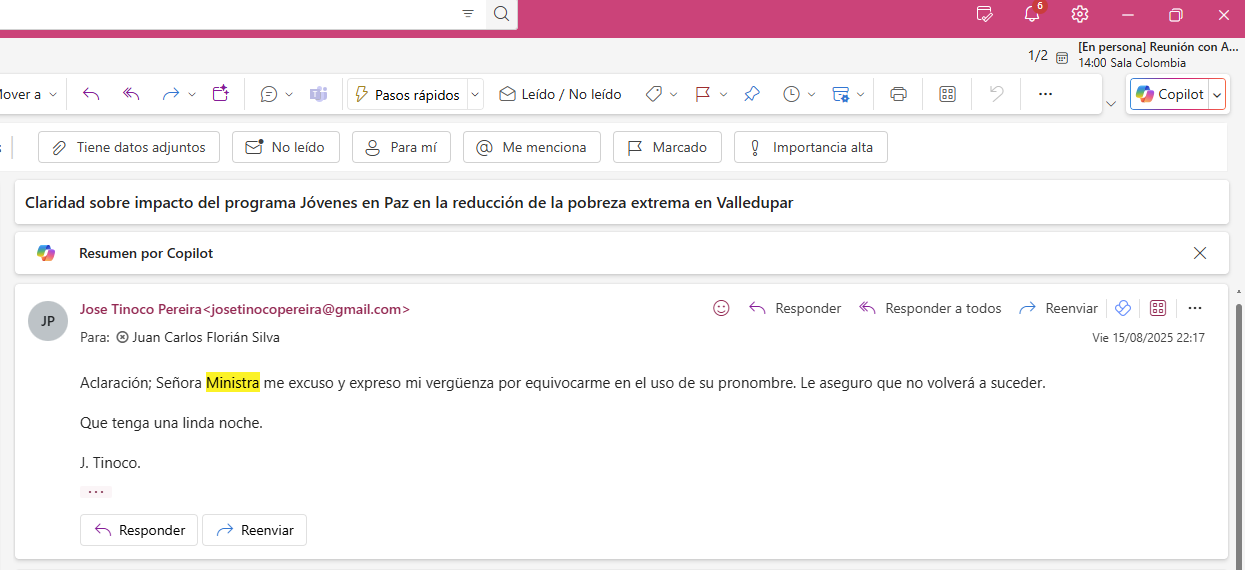Click bottom Reenviar button
The width and height of the screenshot is (1245, 570).
[254, 530]
